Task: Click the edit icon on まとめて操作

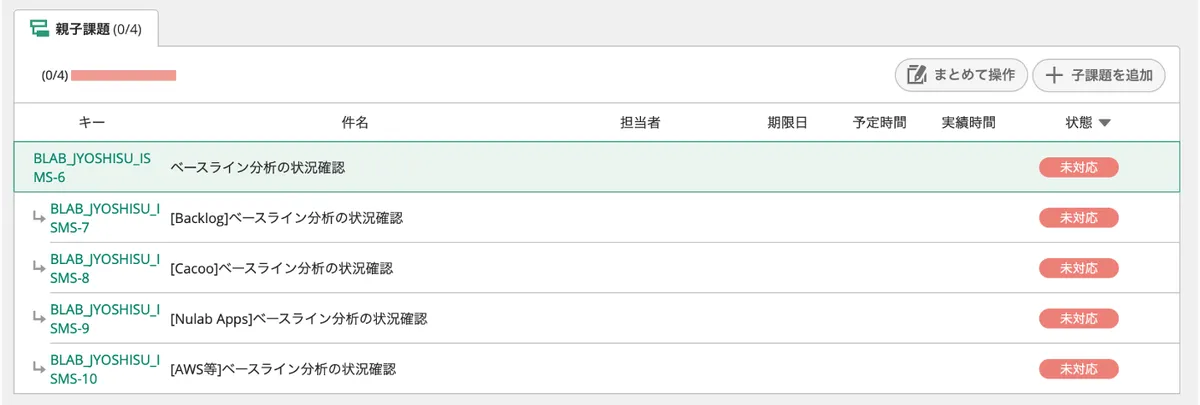Action: 915,74
